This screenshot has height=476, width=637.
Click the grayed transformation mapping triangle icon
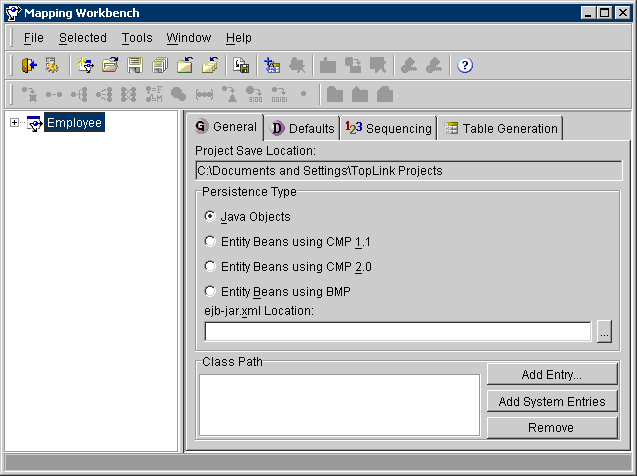[230, 94]
